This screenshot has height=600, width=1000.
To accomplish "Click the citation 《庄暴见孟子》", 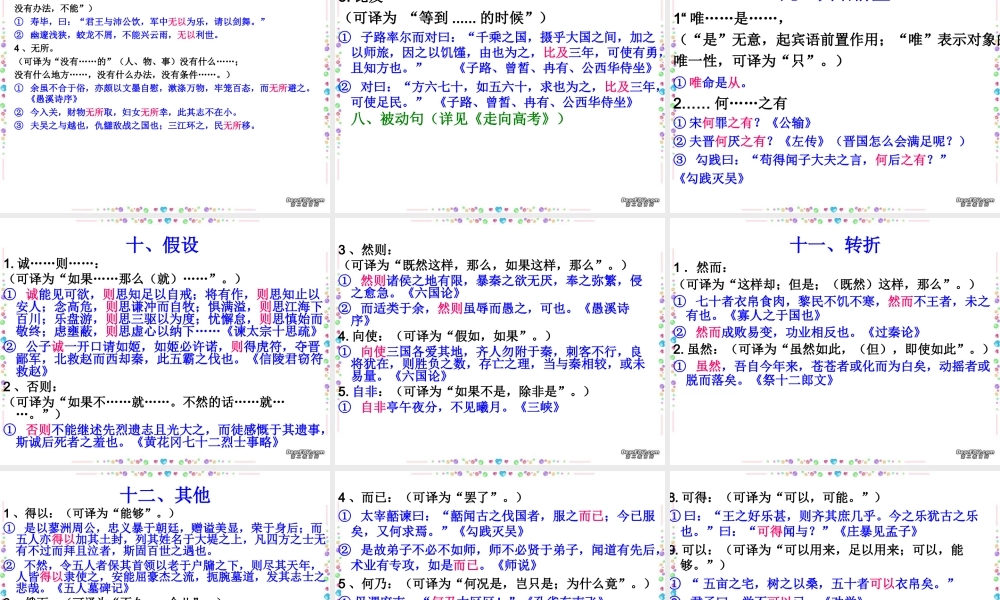I will pos(879,531).
